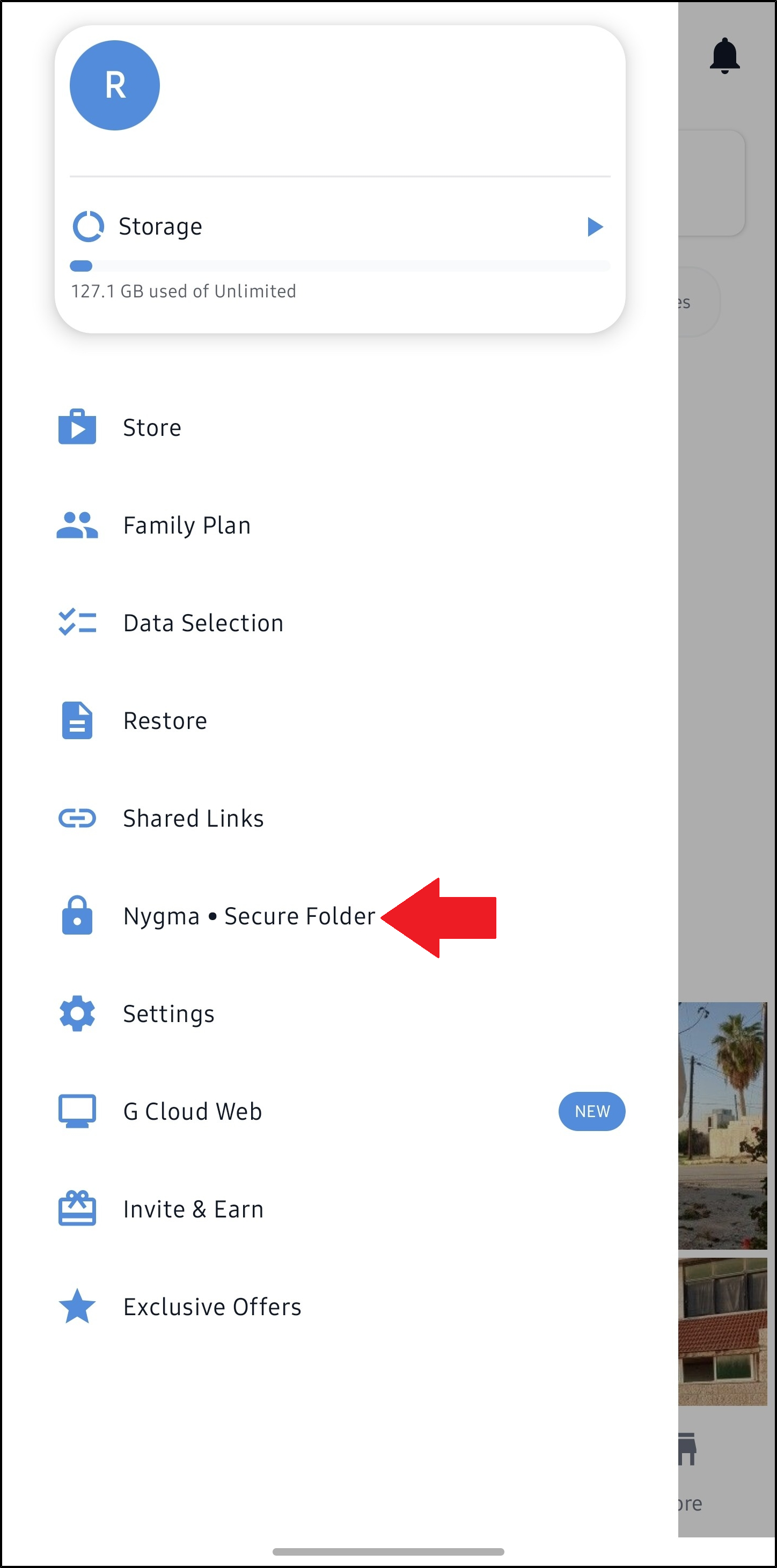Click the G Cloud Web monitor icon
The width and height of the screenshot is (777, 1568).
77,1111
